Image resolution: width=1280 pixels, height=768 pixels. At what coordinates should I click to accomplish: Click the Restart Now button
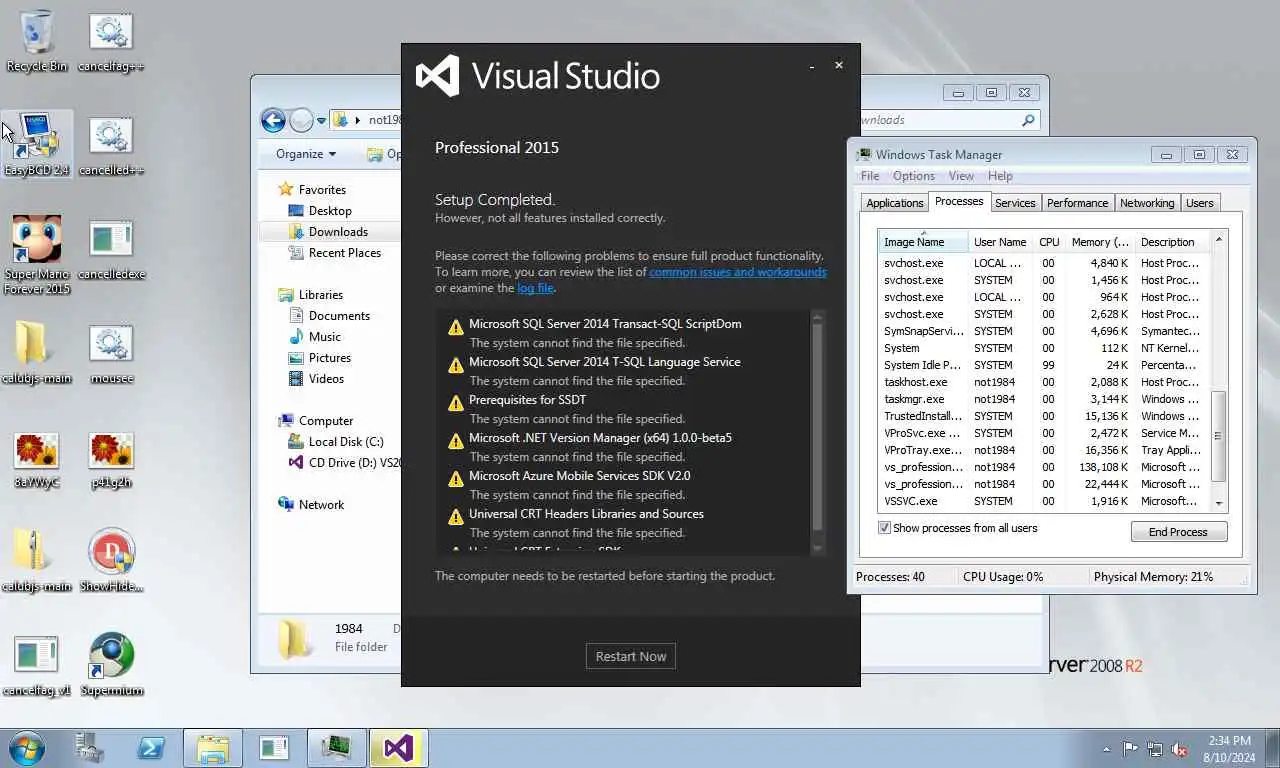tap(631, 656)
